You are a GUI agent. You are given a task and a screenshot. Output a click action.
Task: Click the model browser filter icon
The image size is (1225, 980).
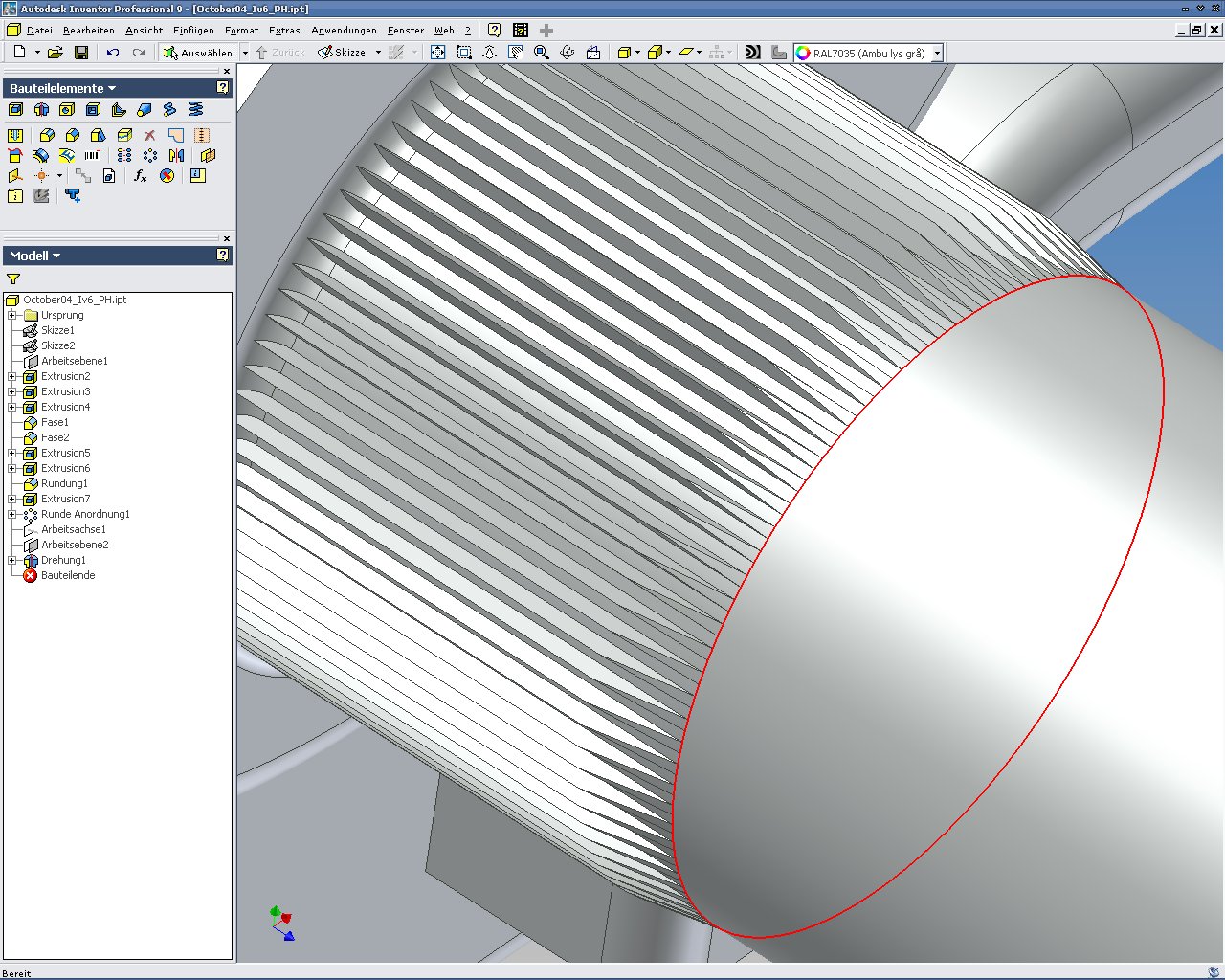13,279
